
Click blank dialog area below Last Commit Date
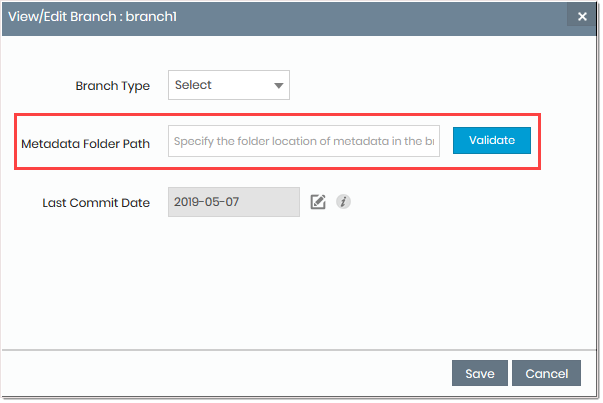pyautogui.click(x=300, y=280)
